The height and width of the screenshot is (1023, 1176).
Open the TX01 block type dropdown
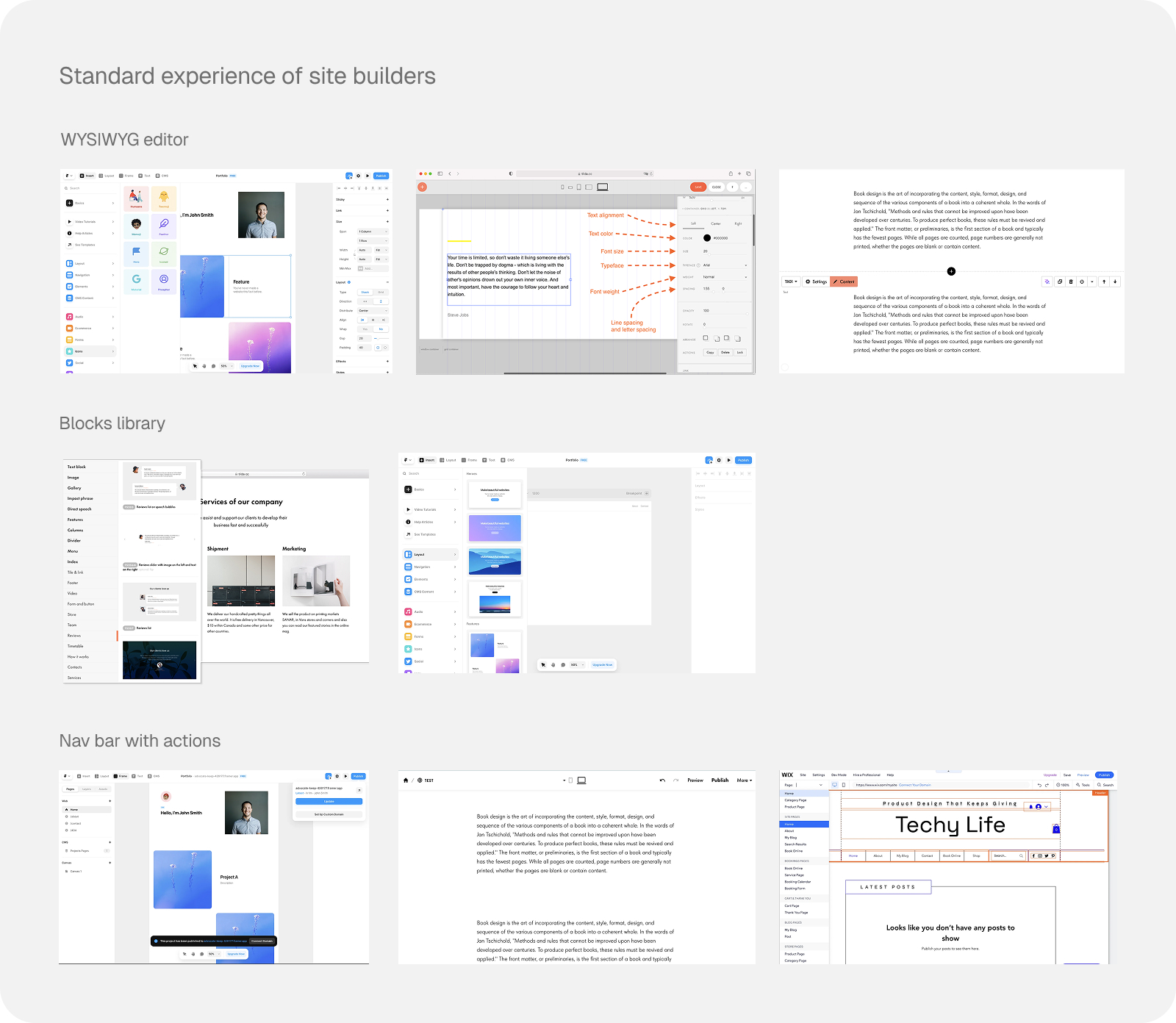[x=791, y=281]
